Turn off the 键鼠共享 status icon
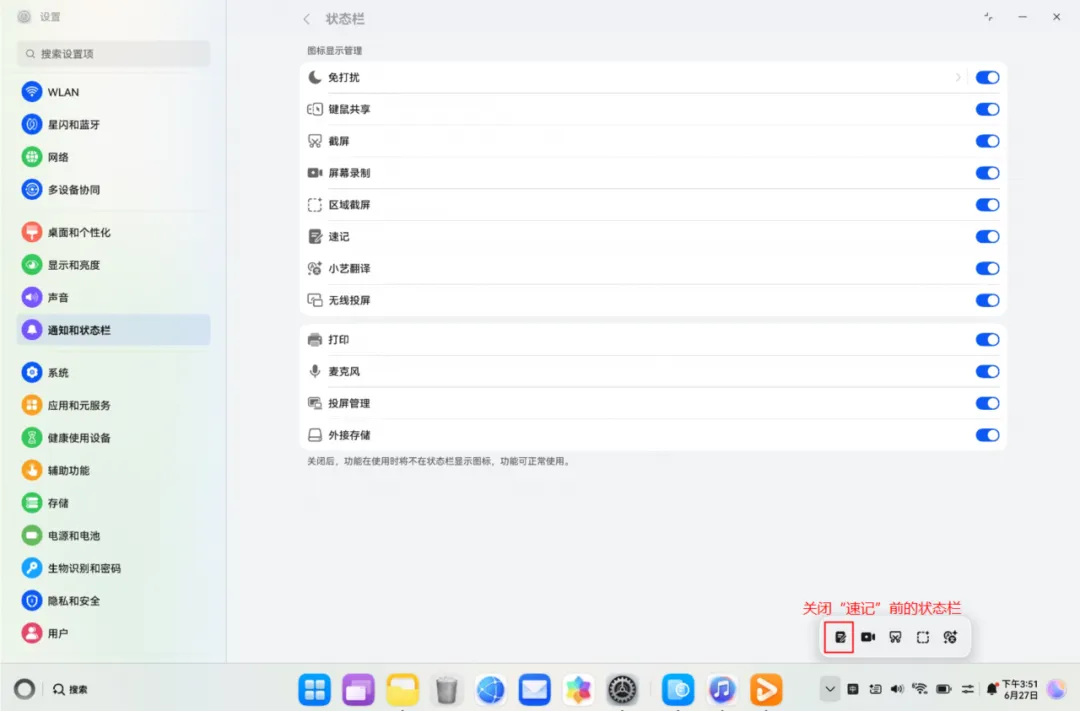The height and width of the screenshot is (711, 1080). pyautogui.click(x=987, y=109)
